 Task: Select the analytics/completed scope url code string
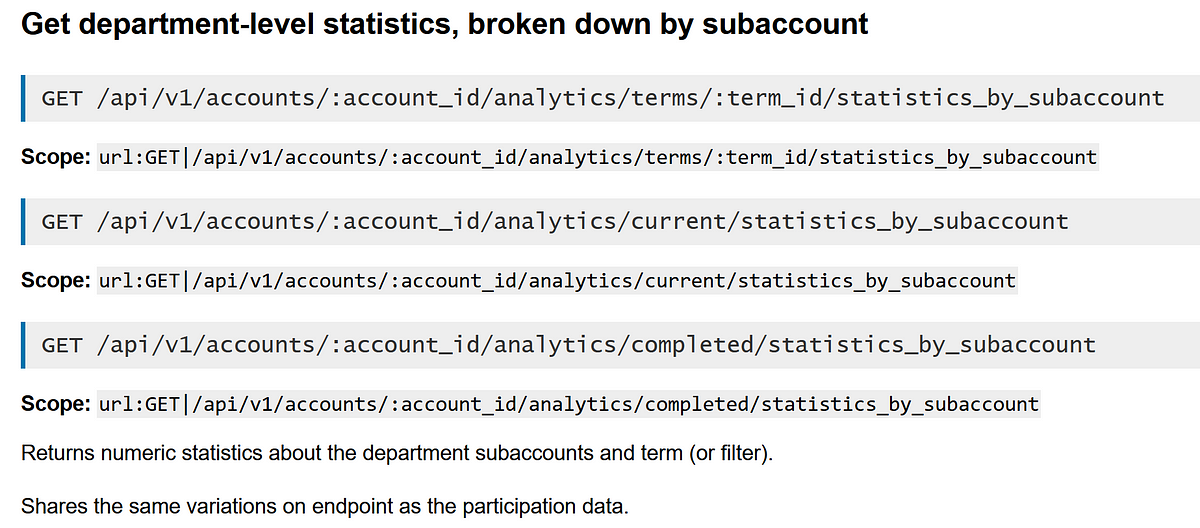pyautogui.click(x=569, y=404)
